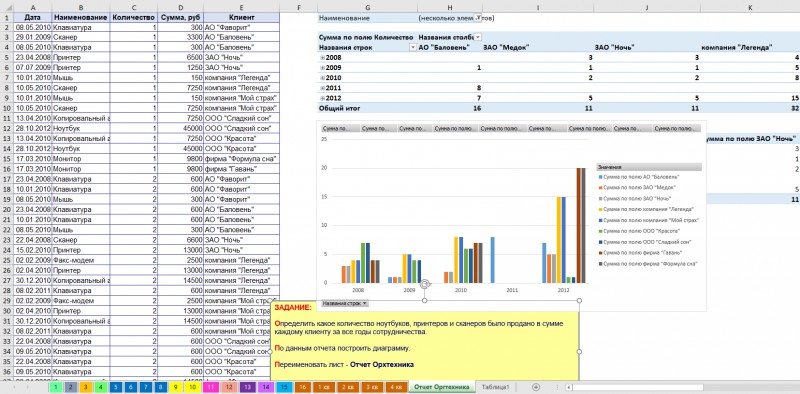Switch to sheet tab 3

tap(86, 387)
